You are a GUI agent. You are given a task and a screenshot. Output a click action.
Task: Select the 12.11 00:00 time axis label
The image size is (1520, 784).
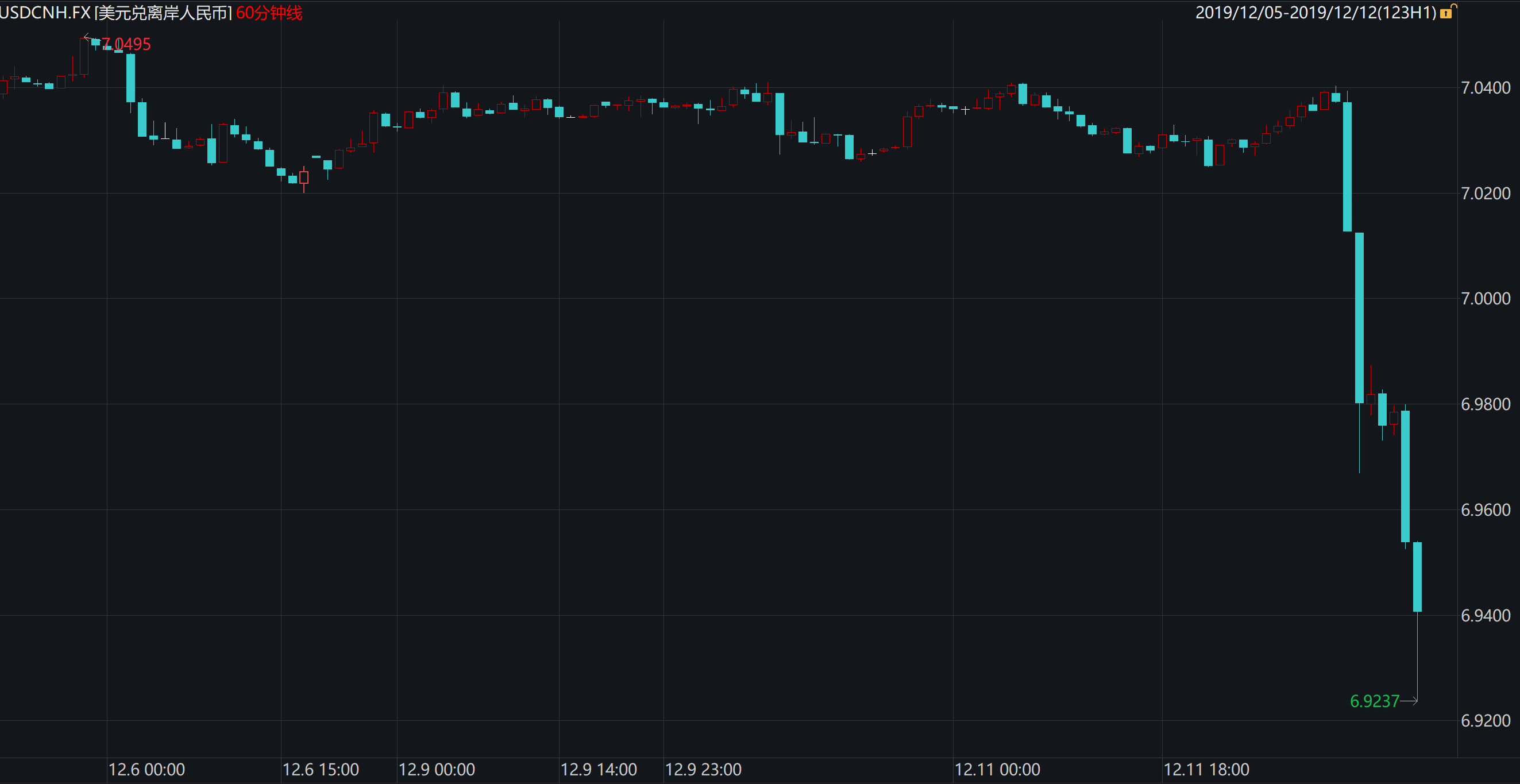coord(997,769)
